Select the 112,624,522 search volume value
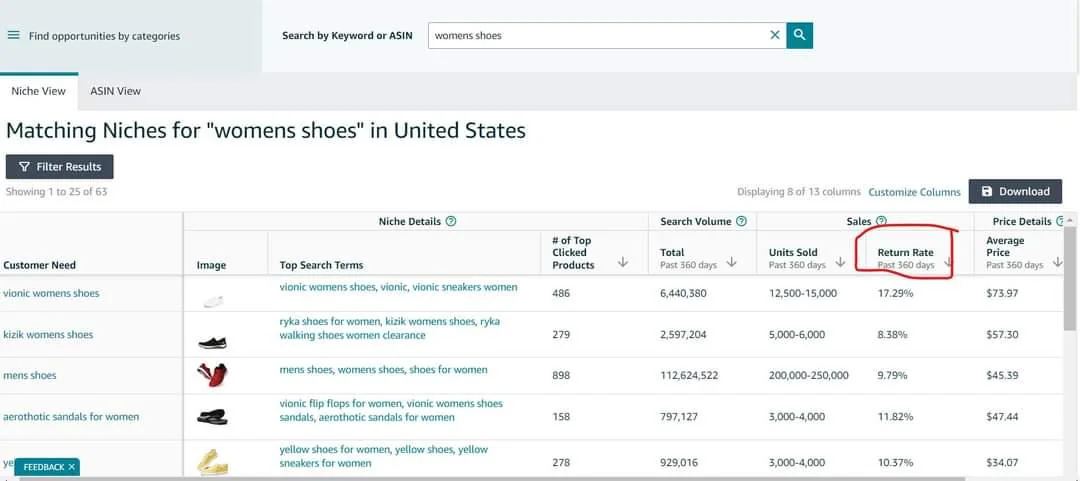 click(x=689, y=376)
